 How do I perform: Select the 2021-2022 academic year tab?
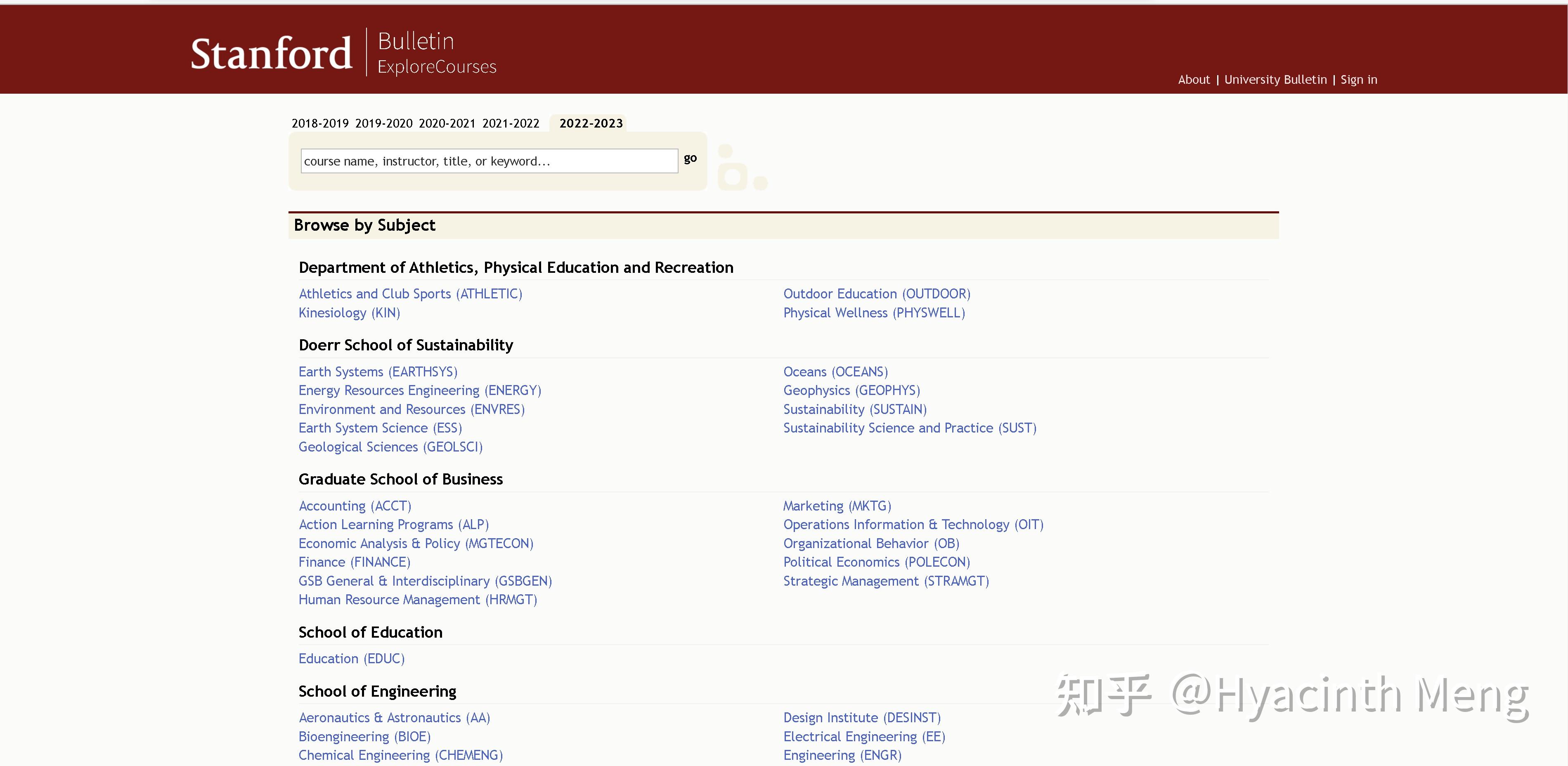(510, 123)
